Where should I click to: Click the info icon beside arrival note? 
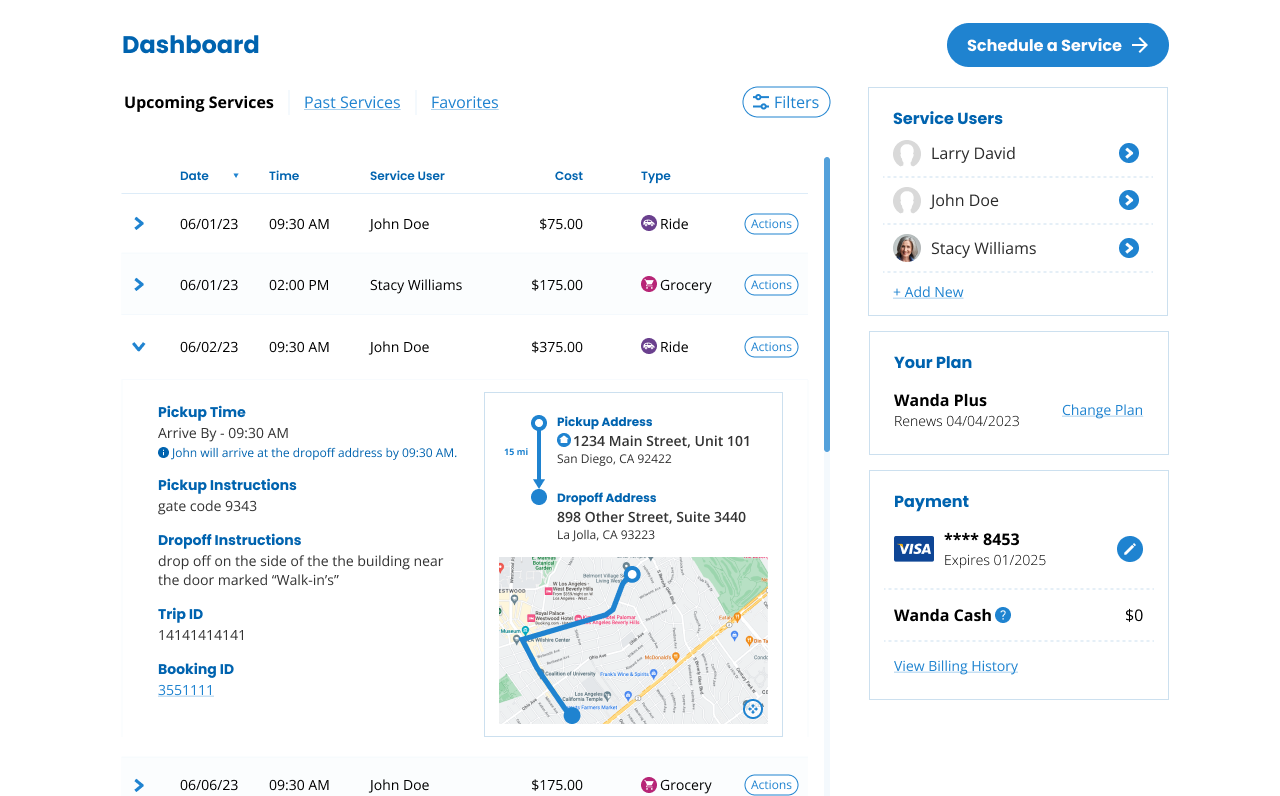(163, 453)
